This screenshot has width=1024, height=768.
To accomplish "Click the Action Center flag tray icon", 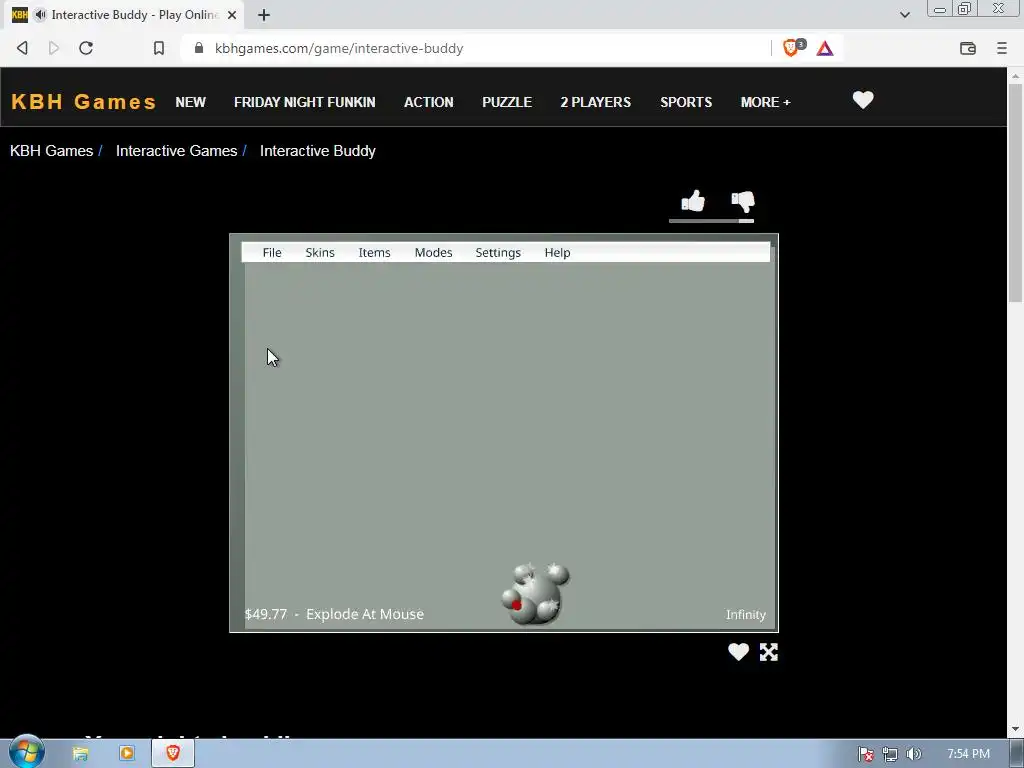I will click(x=866, y=754).
